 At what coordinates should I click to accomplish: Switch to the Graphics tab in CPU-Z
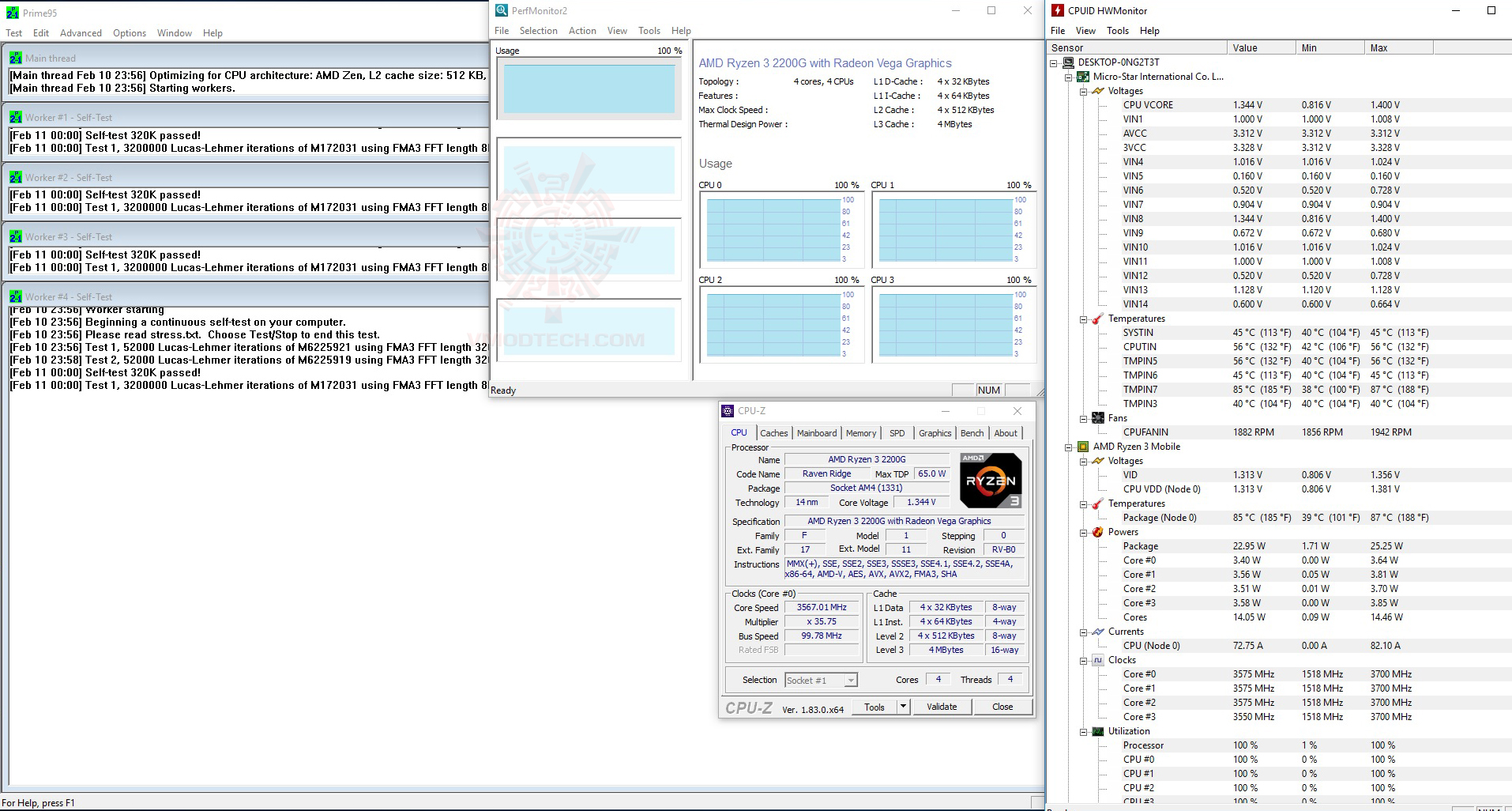[935, 433]
